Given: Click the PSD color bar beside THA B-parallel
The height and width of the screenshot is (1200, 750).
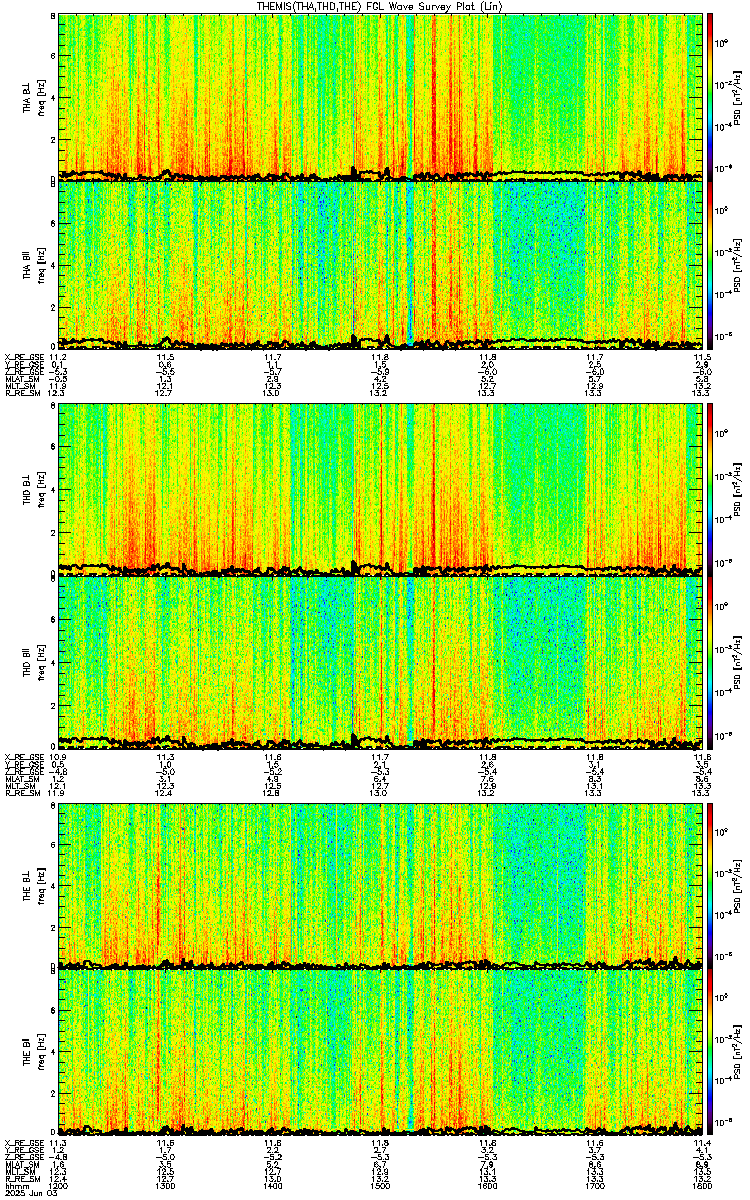Looking at the screenshot, I should click(x=710, y=264).
